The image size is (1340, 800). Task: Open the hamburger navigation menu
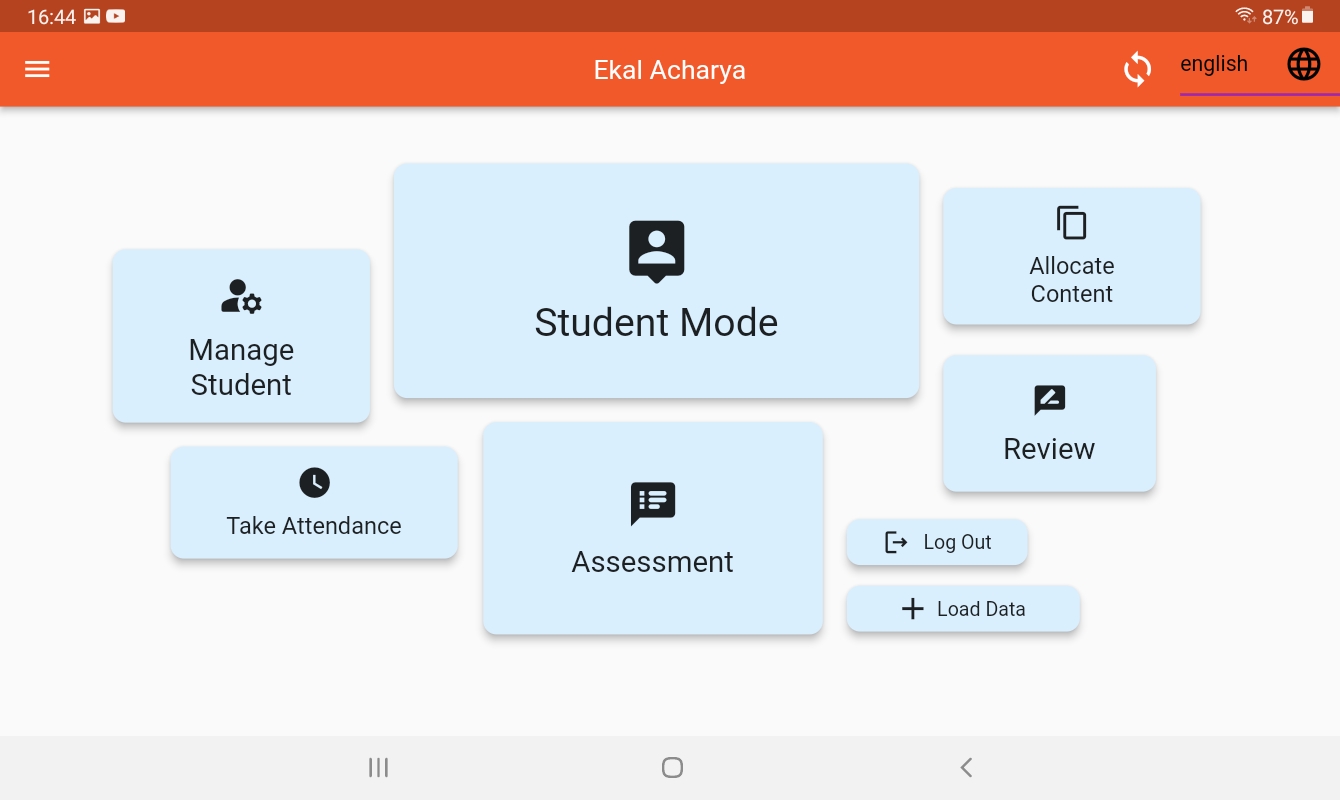point(37,69)
